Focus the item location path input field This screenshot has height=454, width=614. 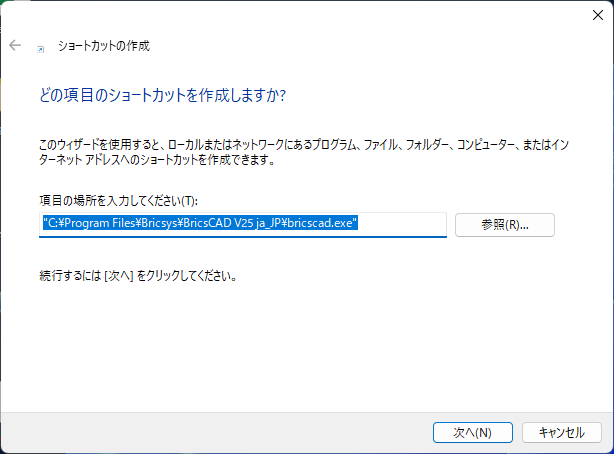[x=240, y=224]
